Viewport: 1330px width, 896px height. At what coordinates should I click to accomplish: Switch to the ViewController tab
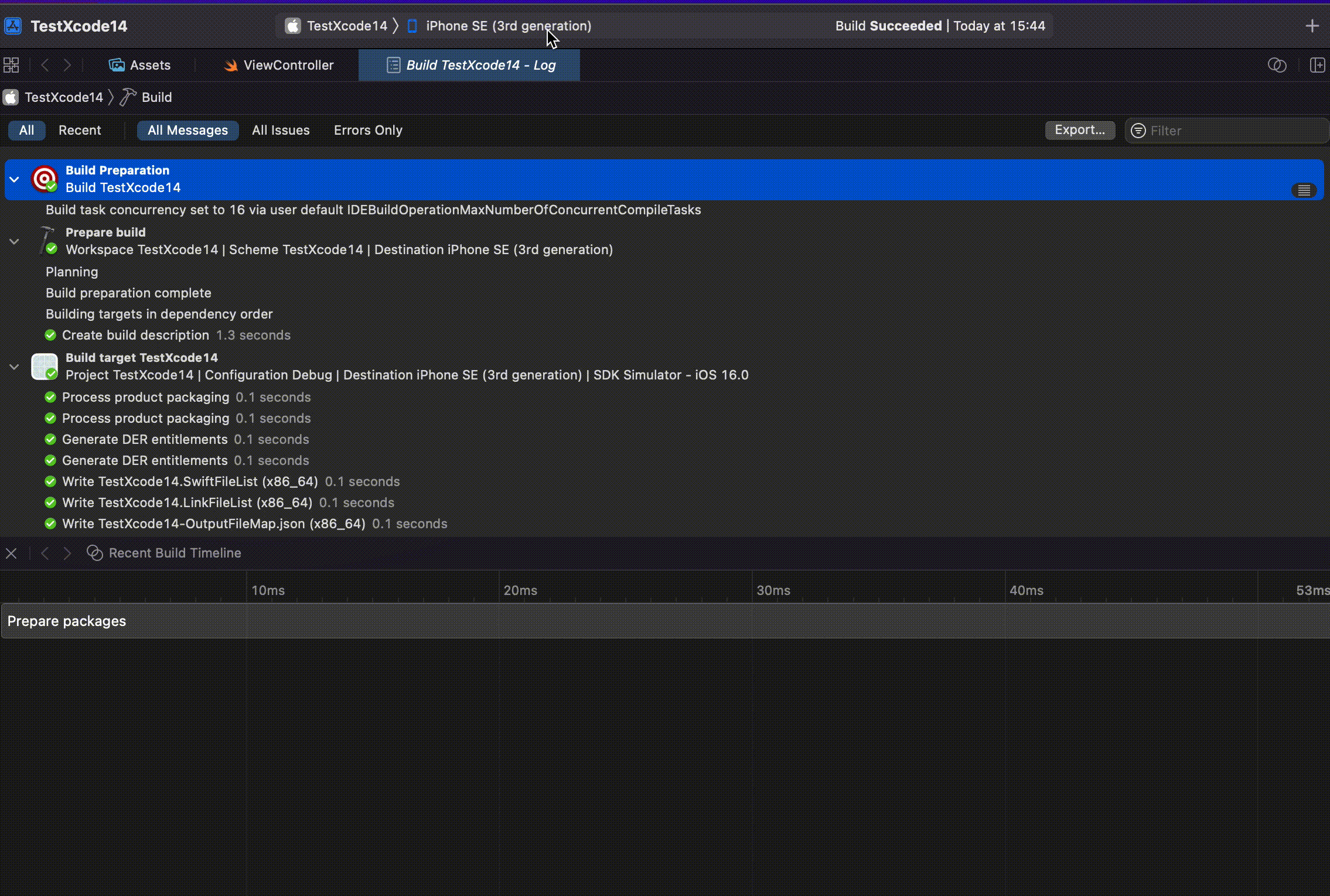279,65
